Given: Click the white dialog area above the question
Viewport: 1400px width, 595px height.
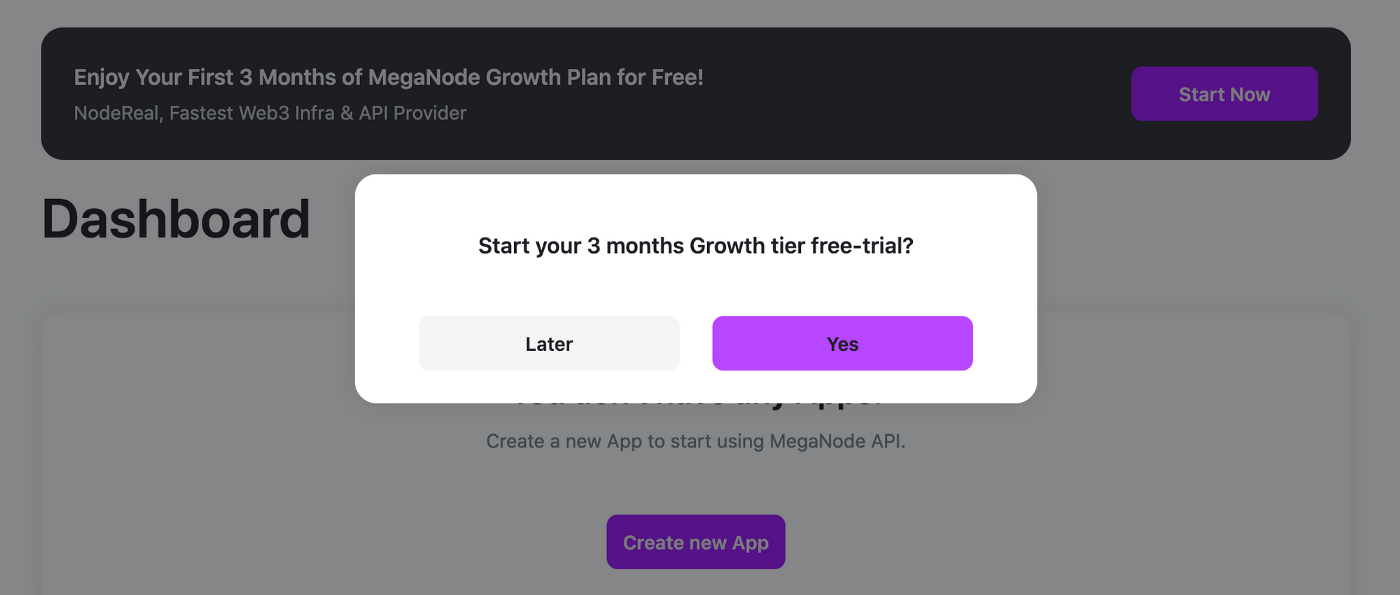Looking at the screenshot, I should point(695,200).
